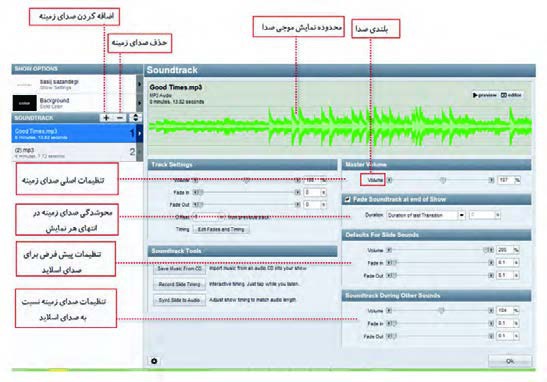Click the Sync Slide to Audio button
Viewport: 547px width, 382px height.
coord(179,300)
